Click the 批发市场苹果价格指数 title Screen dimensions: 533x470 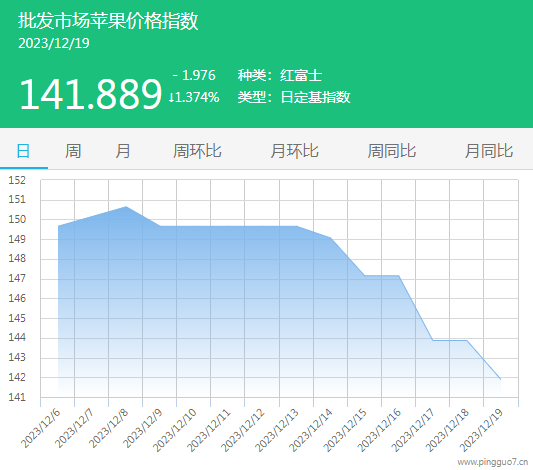108,21
